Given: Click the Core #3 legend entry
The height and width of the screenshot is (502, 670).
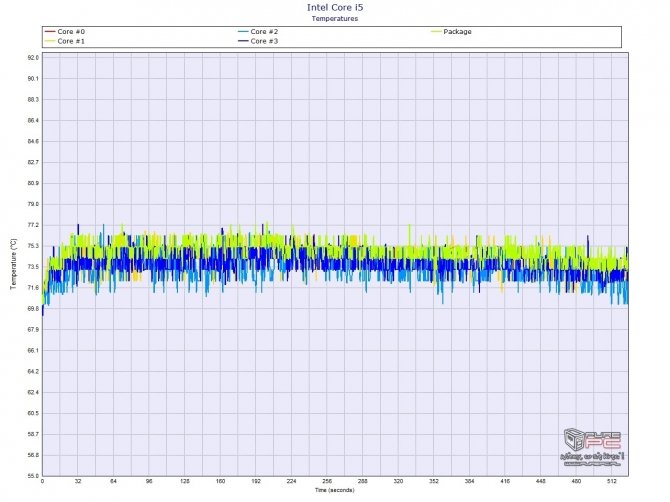Looking at the screenshot, I should (x=258, y=41).
